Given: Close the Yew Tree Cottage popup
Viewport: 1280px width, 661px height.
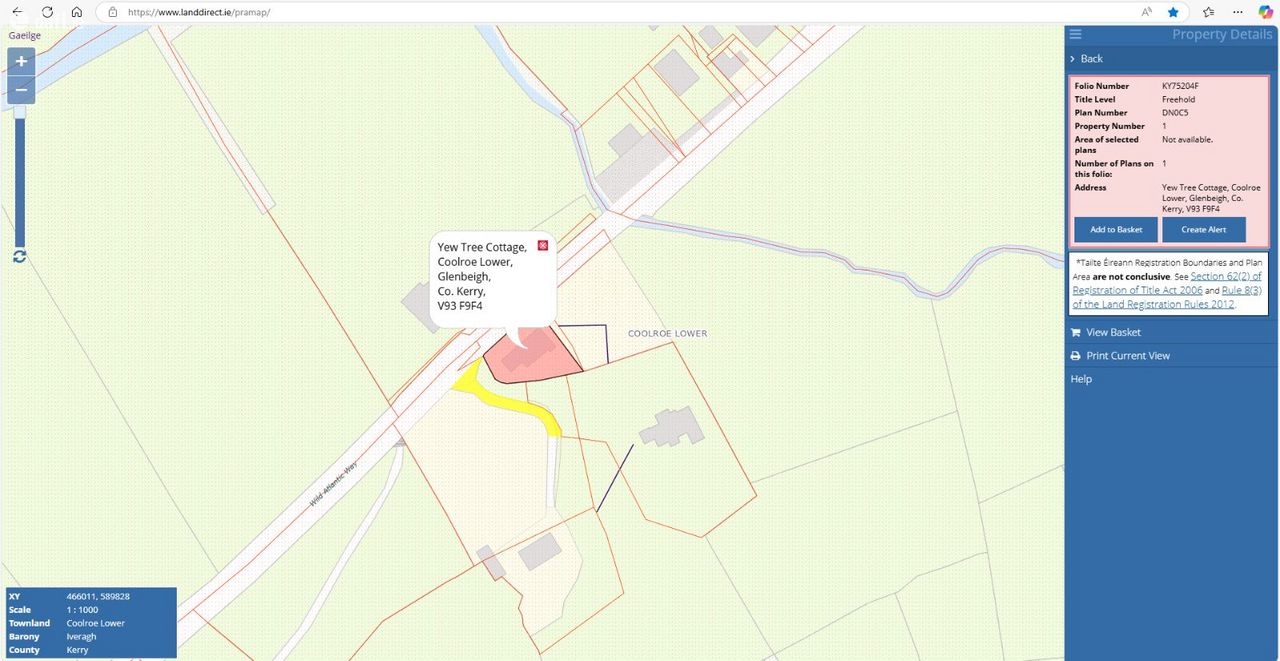Looking at the screenshot, I should pyautogui.click(x=543, y=245).
